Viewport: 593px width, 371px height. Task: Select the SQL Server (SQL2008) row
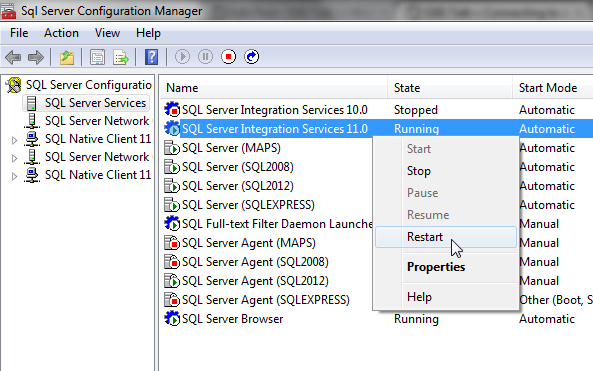(266, 167)
